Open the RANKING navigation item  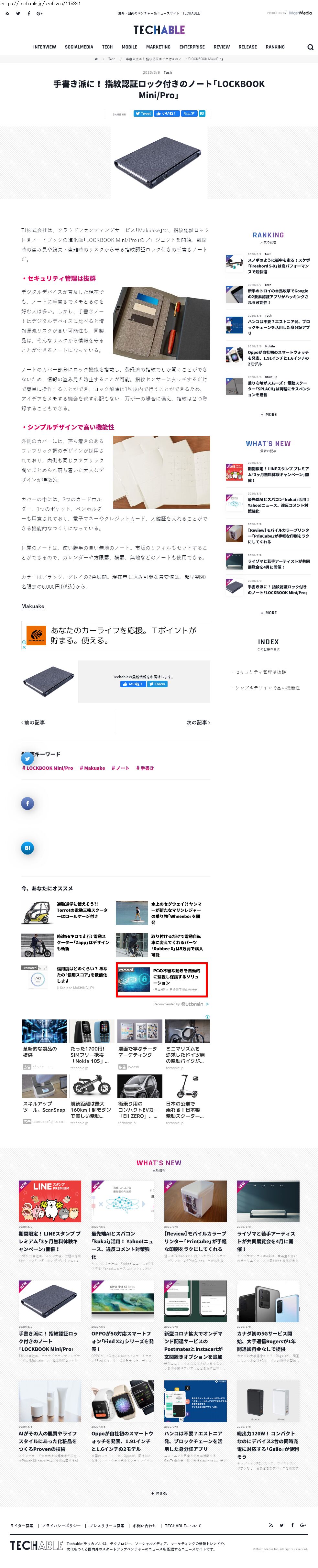275,47
